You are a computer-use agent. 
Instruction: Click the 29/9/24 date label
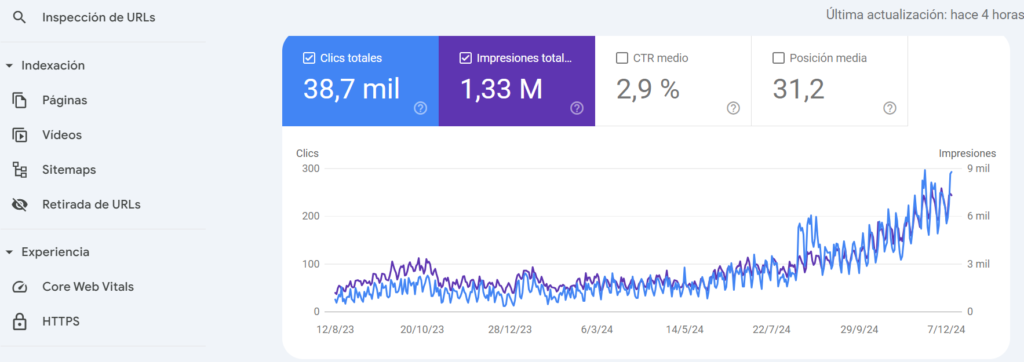tap(859, 330)
